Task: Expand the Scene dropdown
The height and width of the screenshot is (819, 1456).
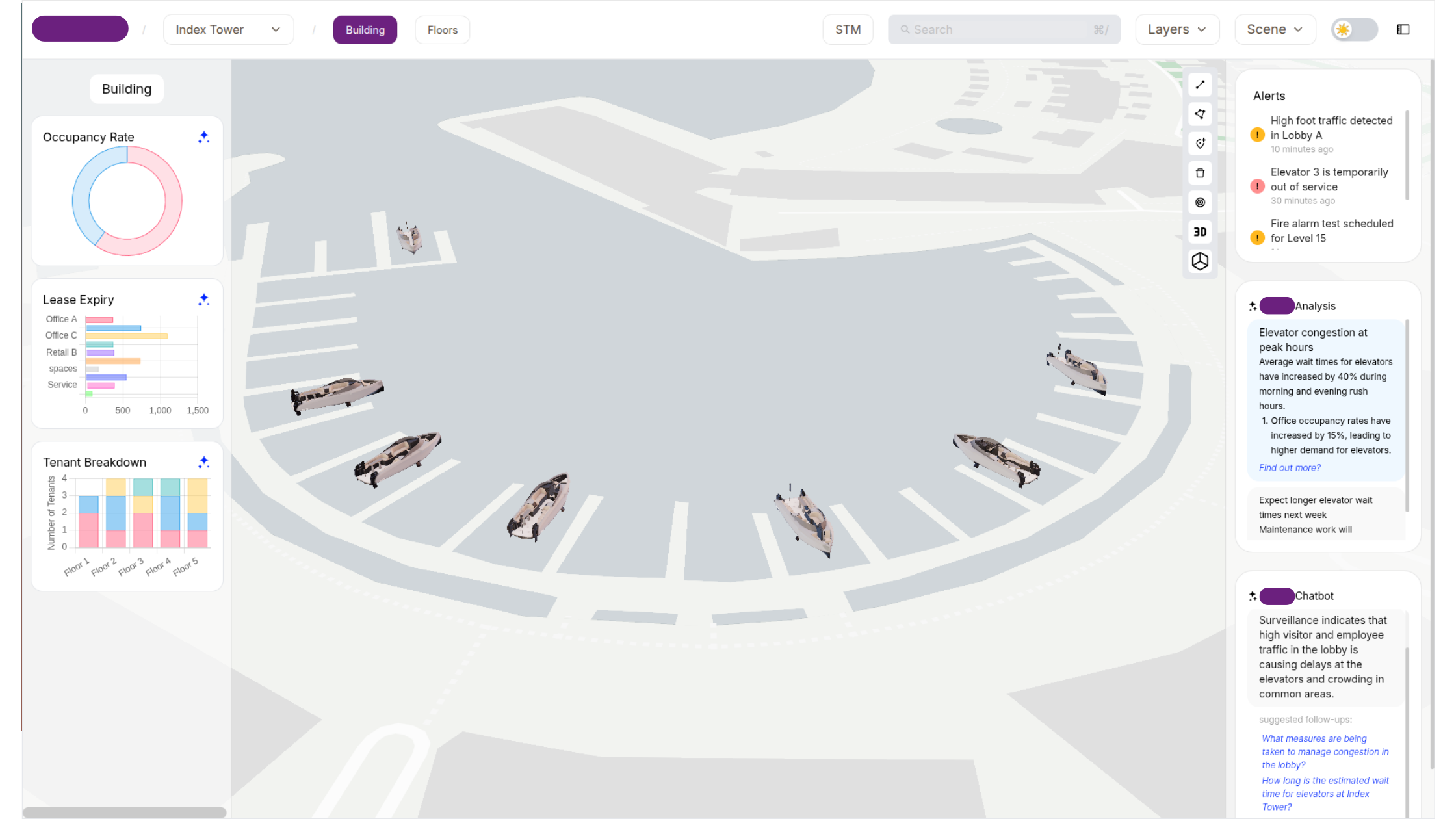Action: pos(1275,29)
